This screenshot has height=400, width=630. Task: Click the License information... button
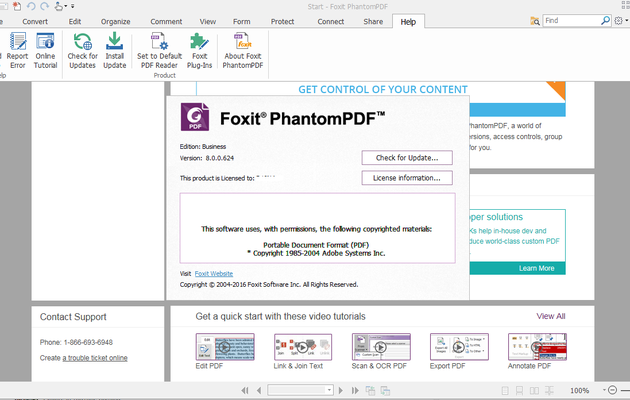(x=406, y=178)
